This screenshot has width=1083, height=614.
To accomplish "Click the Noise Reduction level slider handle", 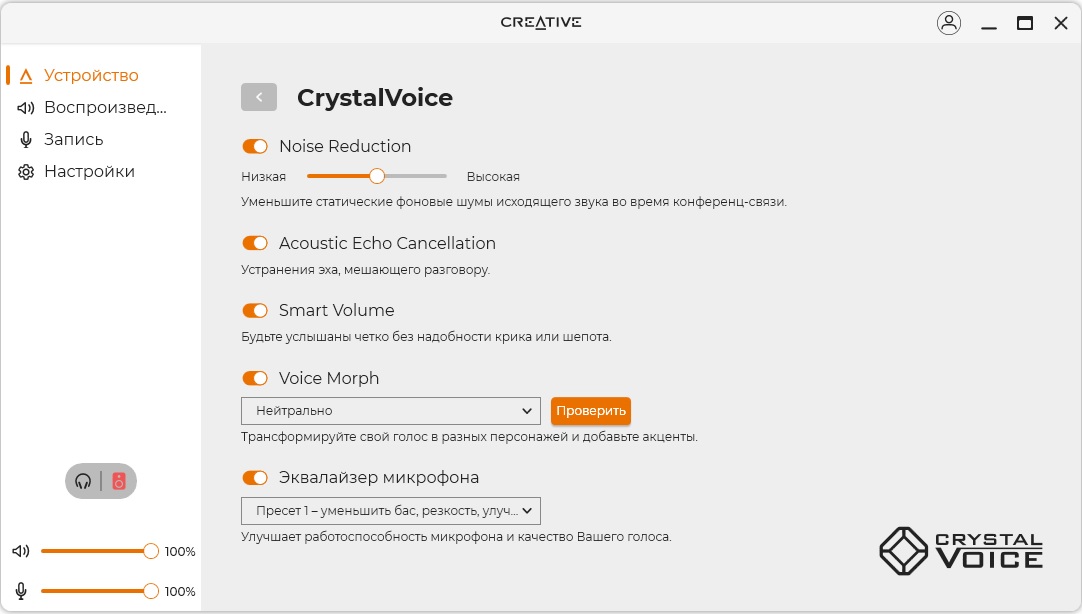I will [x=377, y=176].
